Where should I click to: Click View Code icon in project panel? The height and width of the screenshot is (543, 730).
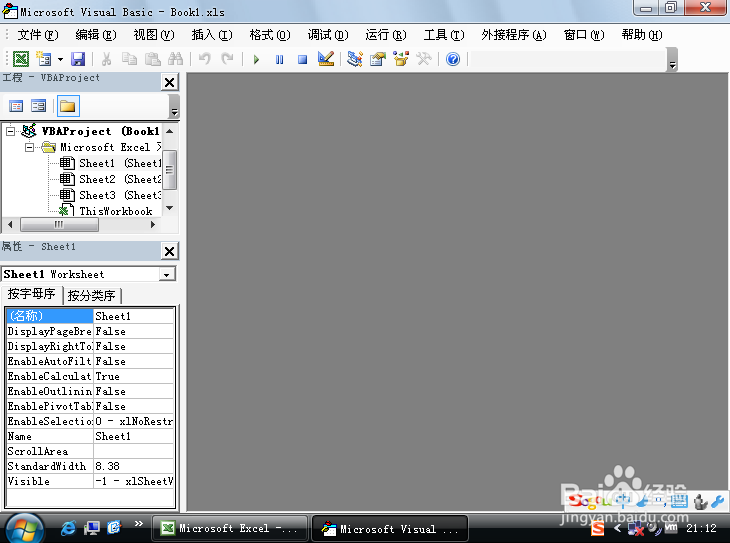click(16, 106)
